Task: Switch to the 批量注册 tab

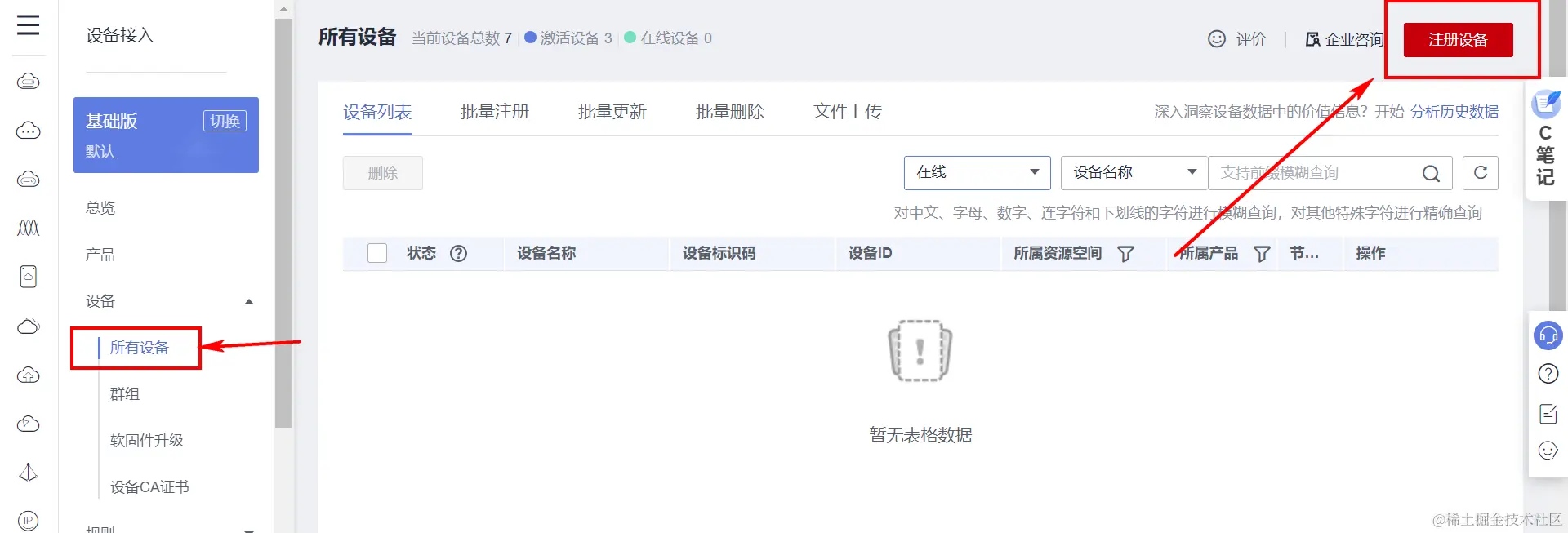Action: [x=495, y=112]
